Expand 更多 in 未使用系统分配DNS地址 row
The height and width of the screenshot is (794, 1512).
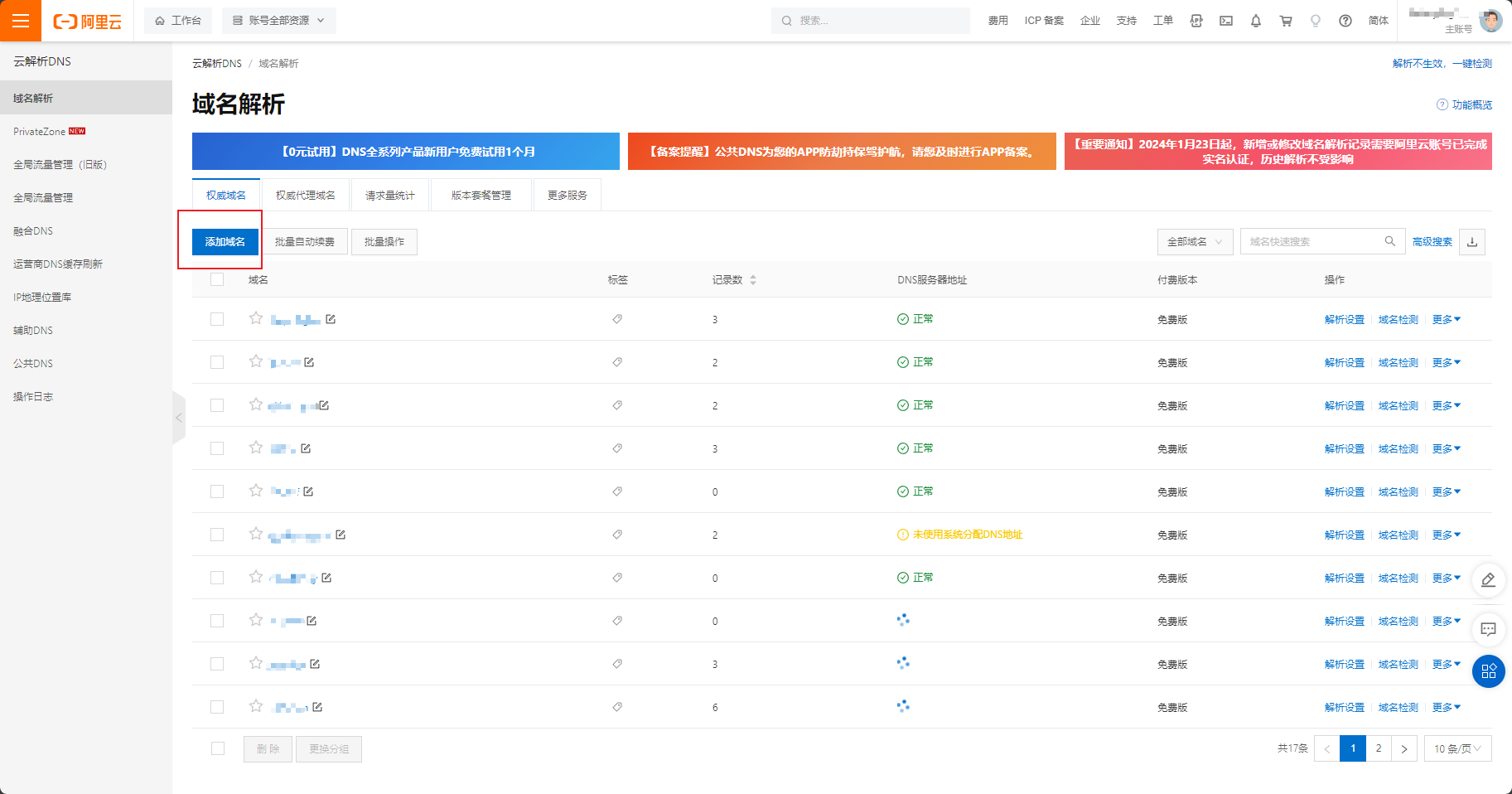coord(1447,535)
